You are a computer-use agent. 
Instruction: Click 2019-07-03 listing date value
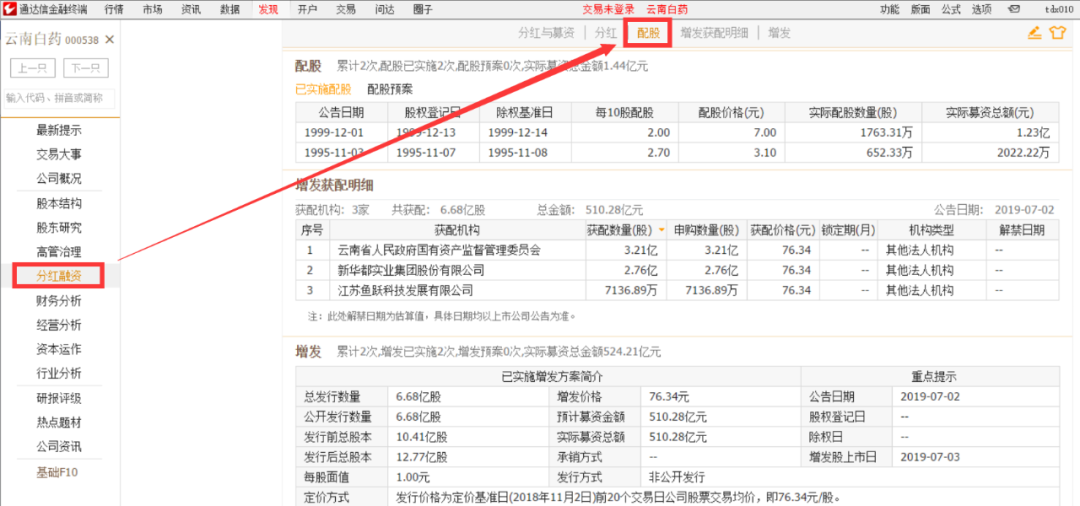(x=930, y=456)
